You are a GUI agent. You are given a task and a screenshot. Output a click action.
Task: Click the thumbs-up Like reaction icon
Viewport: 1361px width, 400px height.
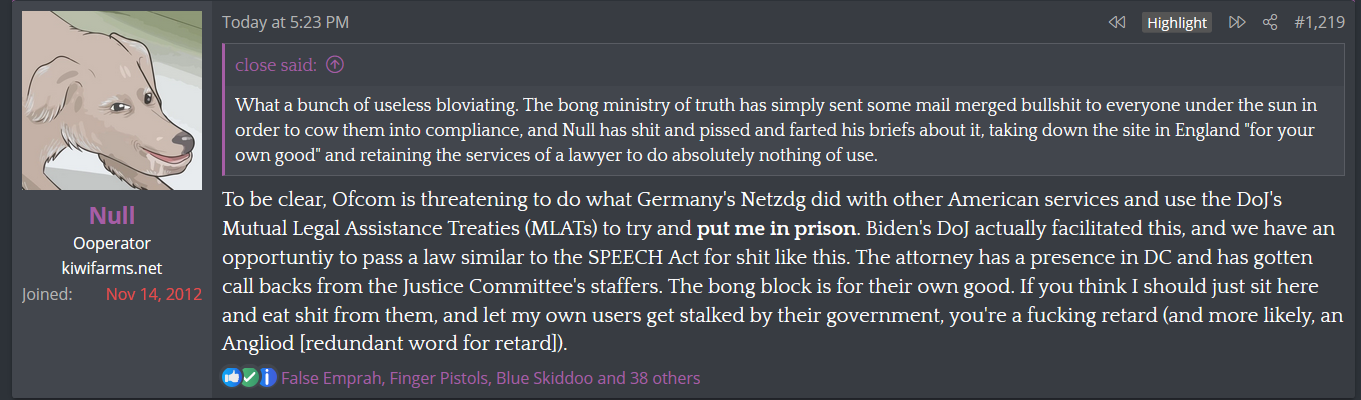point(232,378)
